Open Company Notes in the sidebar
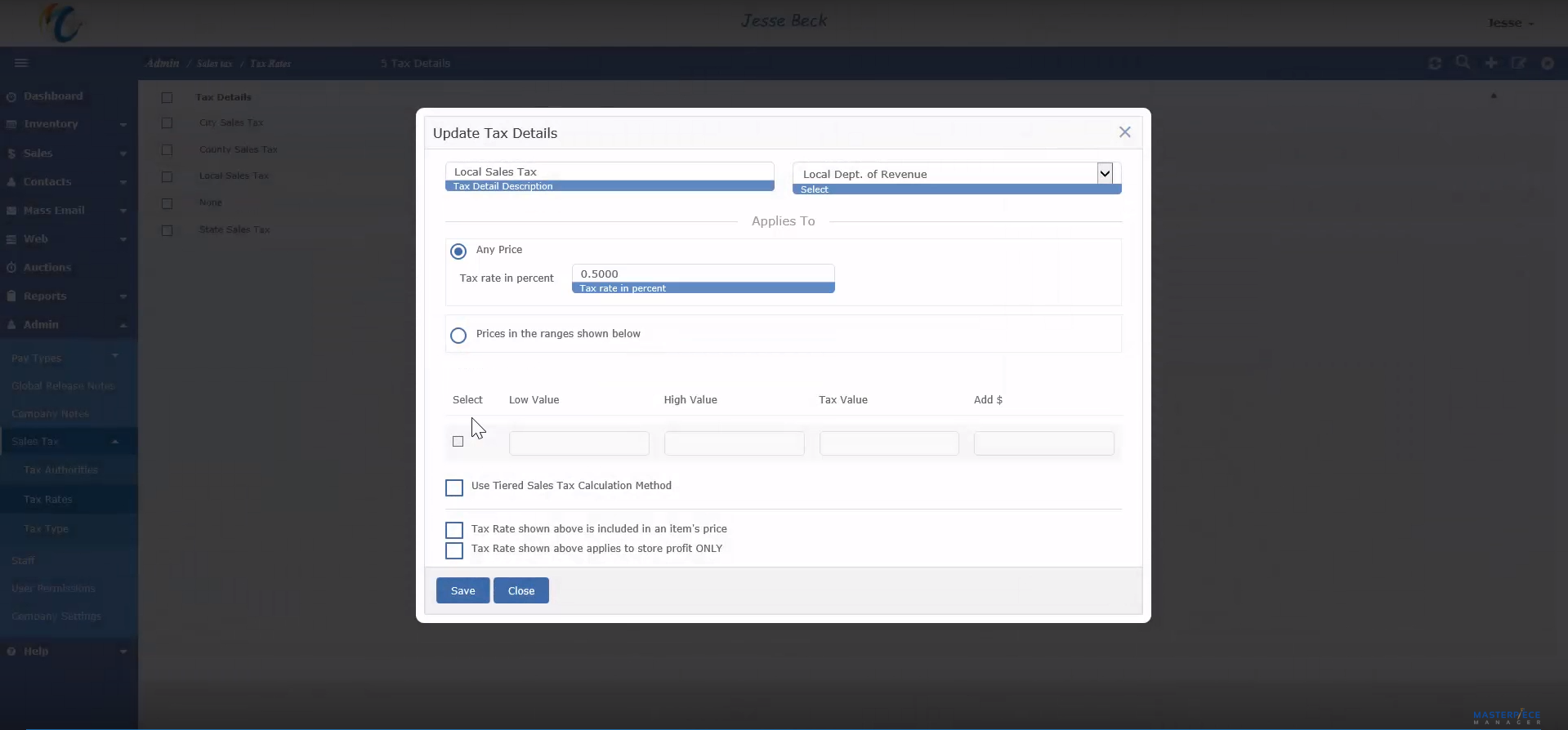Image resolution: width=1568 pixels, height=730 pixels. pos(50,414)
